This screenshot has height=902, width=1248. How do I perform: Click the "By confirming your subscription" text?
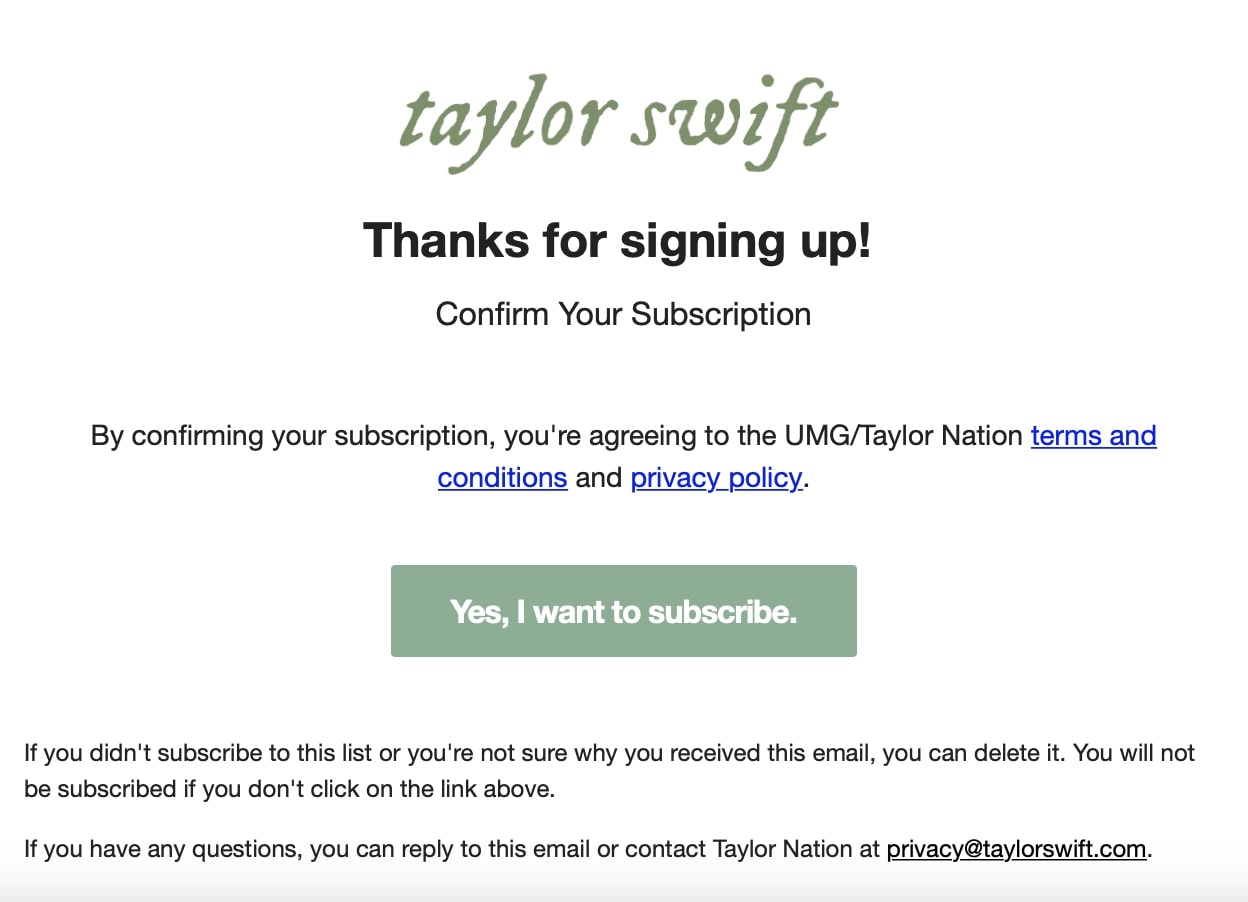tap(292, 436)
